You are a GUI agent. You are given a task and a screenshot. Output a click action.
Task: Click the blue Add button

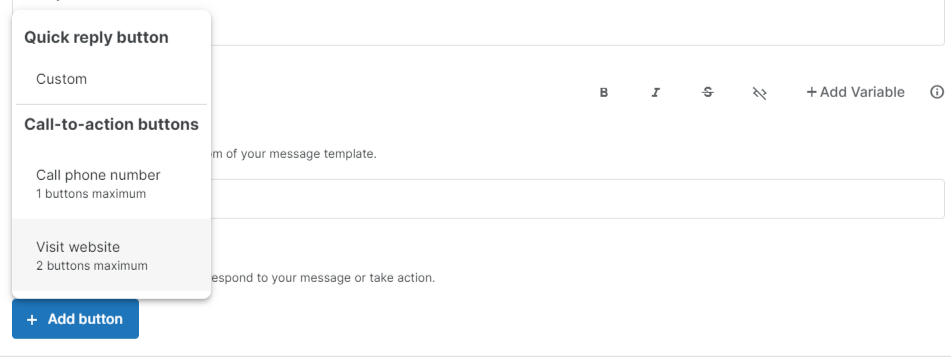tap(75, 319)
